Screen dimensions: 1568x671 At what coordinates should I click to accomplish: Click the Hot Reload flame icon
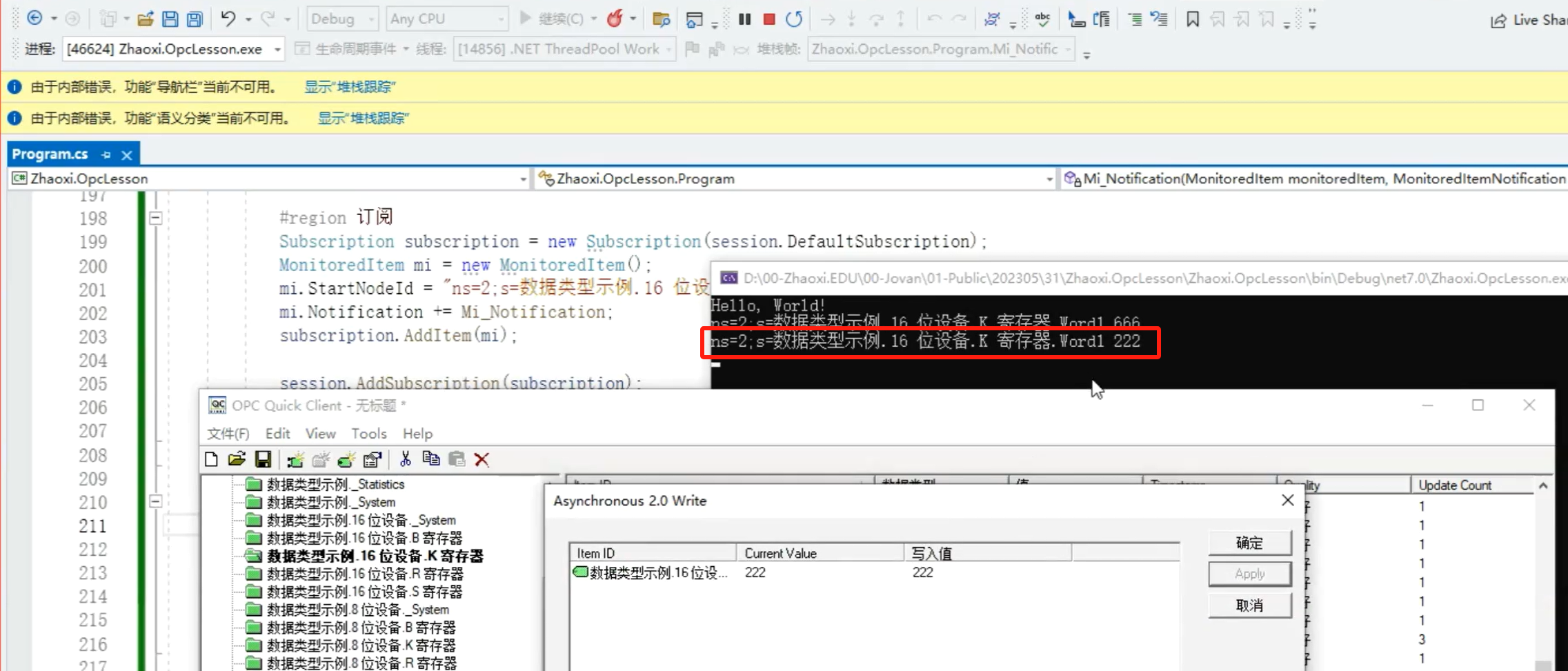click(614, 19)
